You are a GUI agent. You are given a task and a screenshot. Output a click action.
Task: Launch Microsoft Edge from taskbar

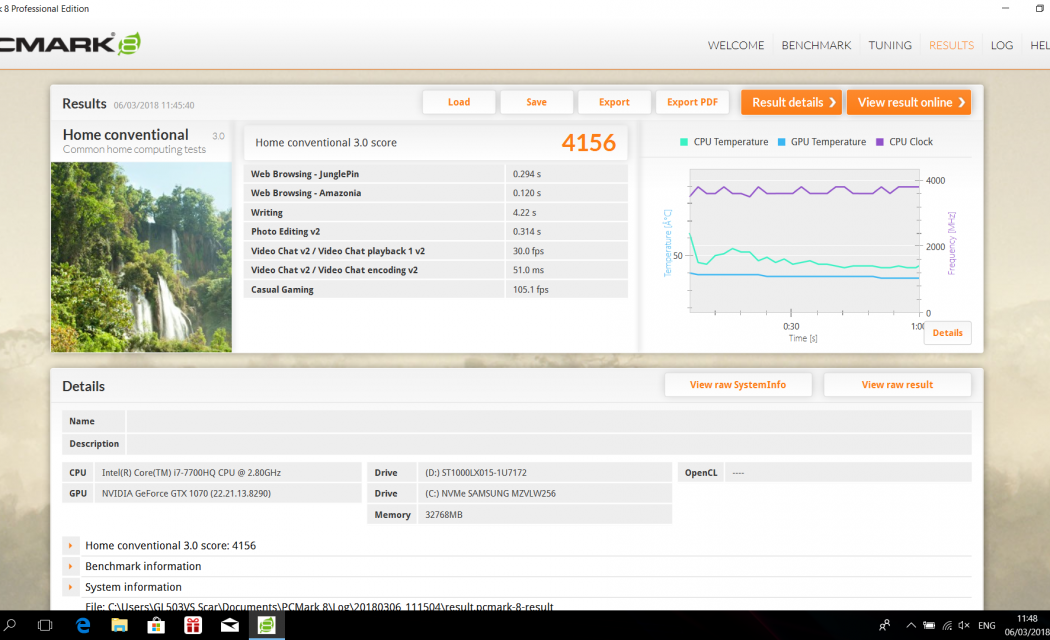(83, 625)
